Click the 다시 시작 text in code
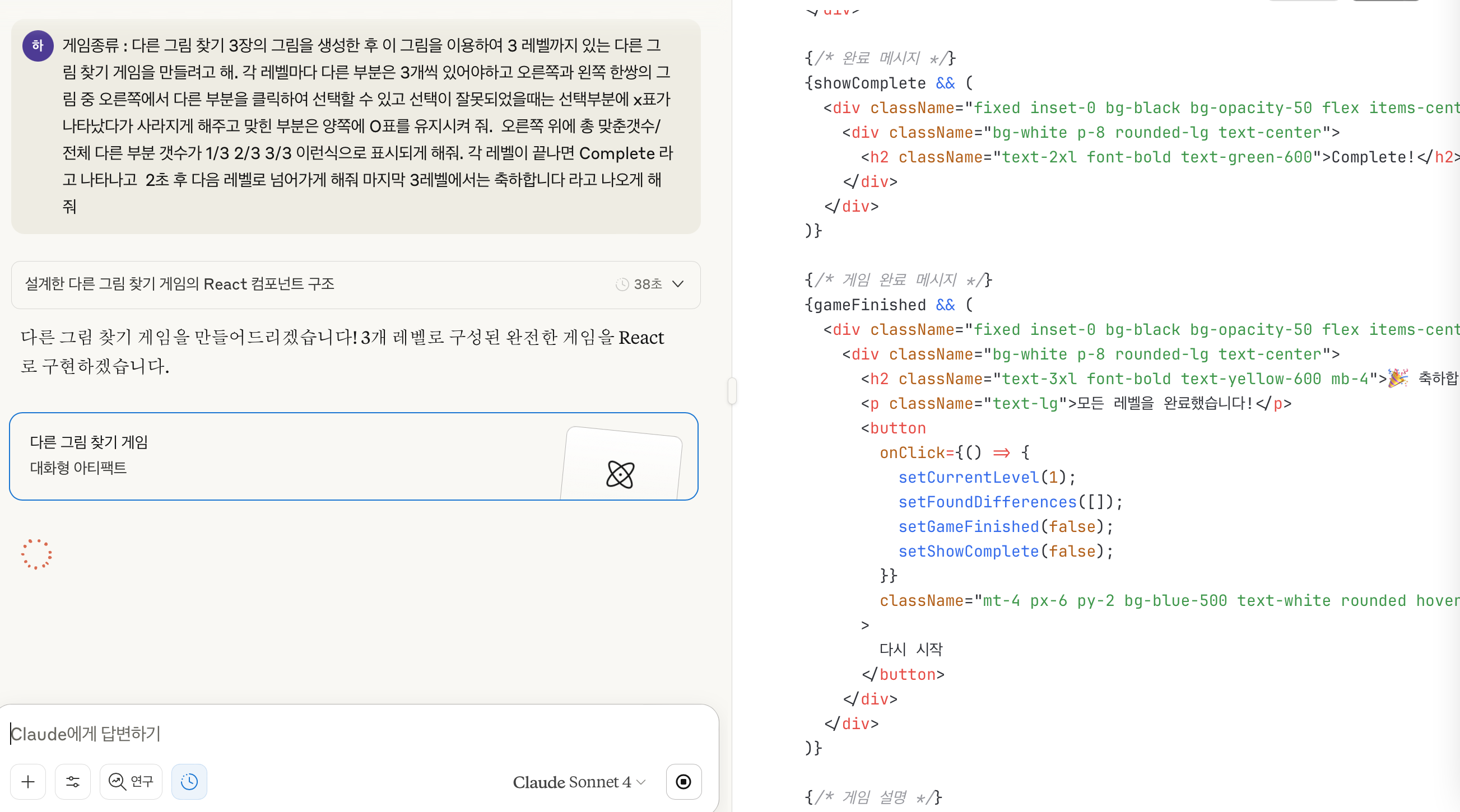This screenshot has width=1460, height=812. [x=911, y=650]
